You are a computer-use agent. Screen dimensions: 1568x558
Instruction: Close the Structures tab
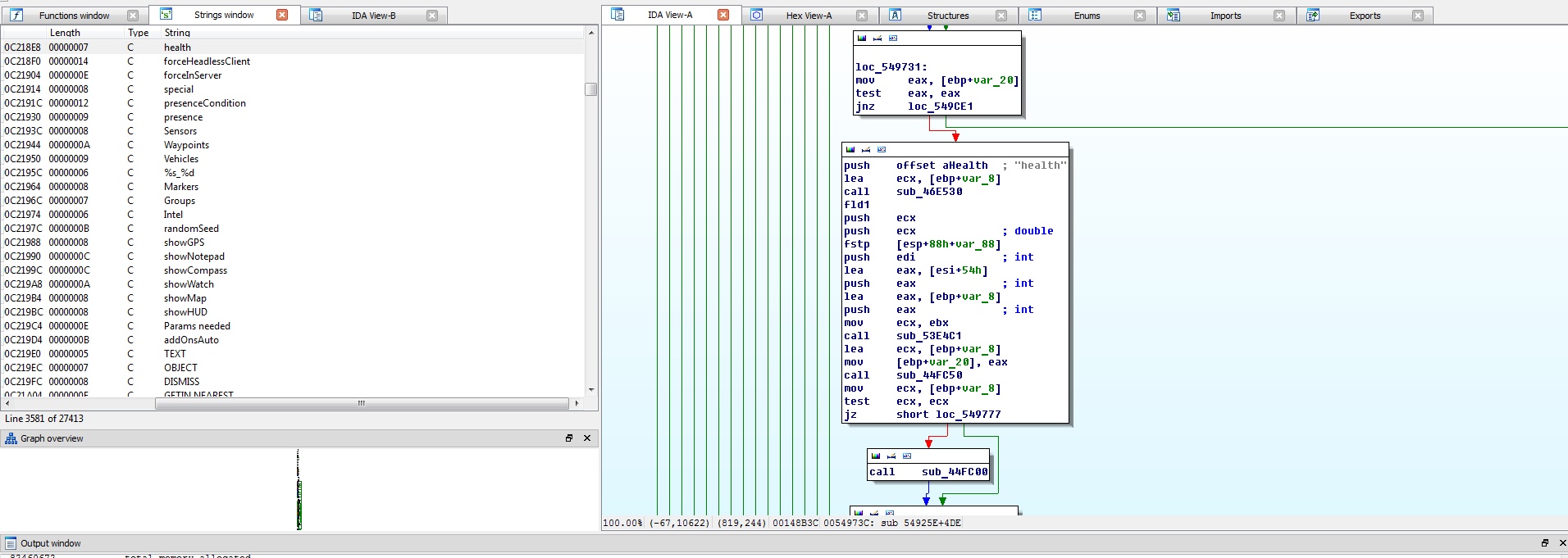tap(1001, 16)
